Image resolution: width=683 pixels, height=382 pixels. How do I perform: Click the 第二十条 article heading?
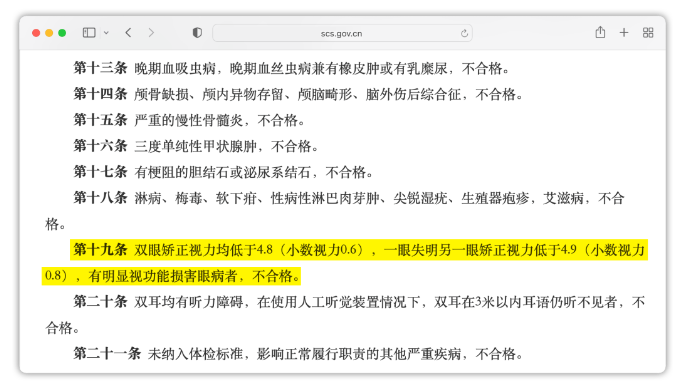(x=100, y=301)
